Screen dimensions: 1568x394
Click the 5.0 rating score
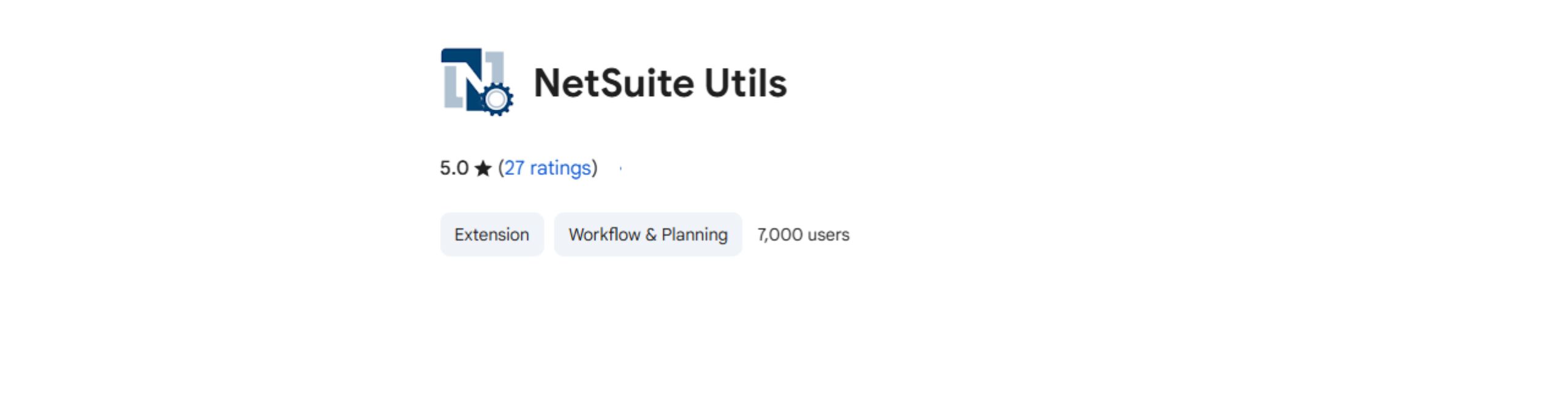point(454,168)
